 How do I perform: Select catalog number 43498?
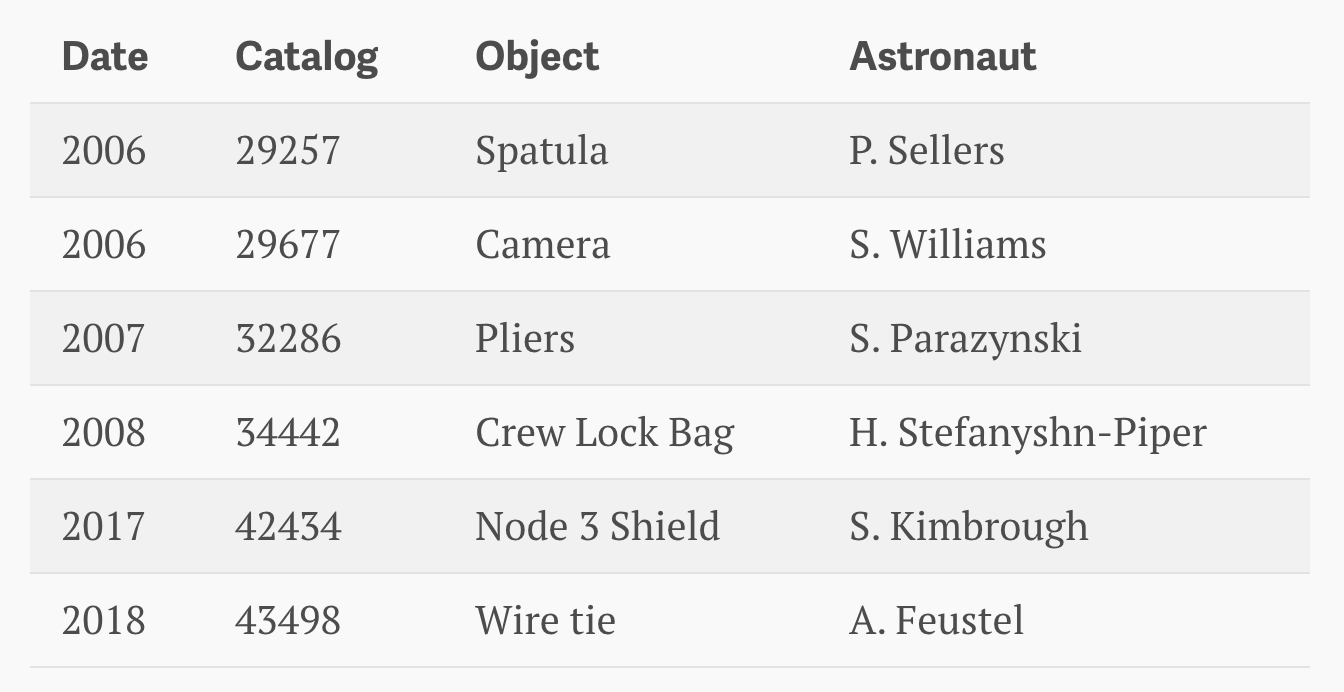tap(288, 621)
